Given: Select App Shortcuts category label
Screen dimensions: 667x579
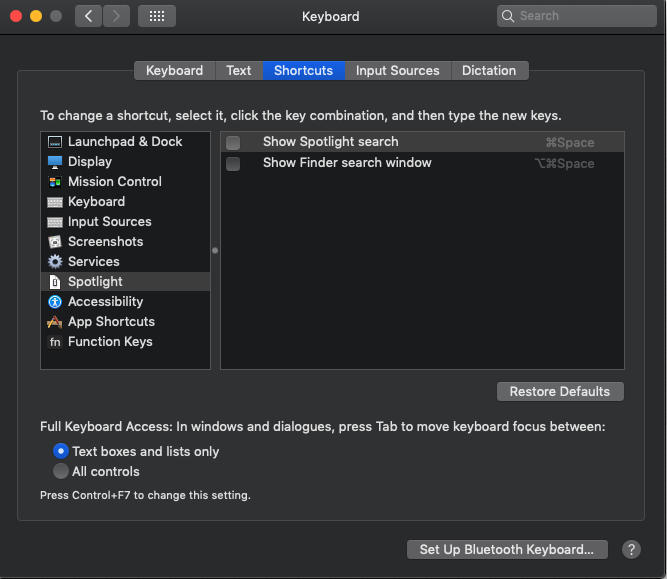Looking at the screenshot, I should (x=111, y=322).
